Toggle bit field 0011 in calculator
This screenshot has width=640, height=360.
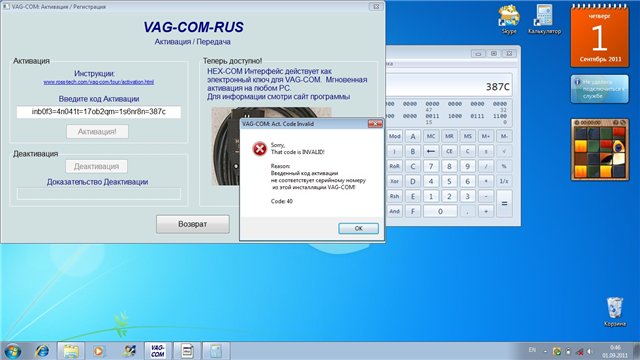coord(432,116)
